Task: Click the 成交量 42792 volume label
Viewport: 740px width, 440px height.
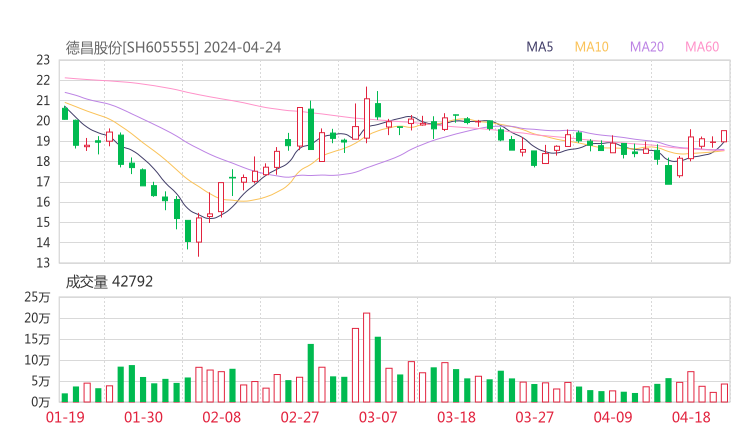Action: click(109, 282)
